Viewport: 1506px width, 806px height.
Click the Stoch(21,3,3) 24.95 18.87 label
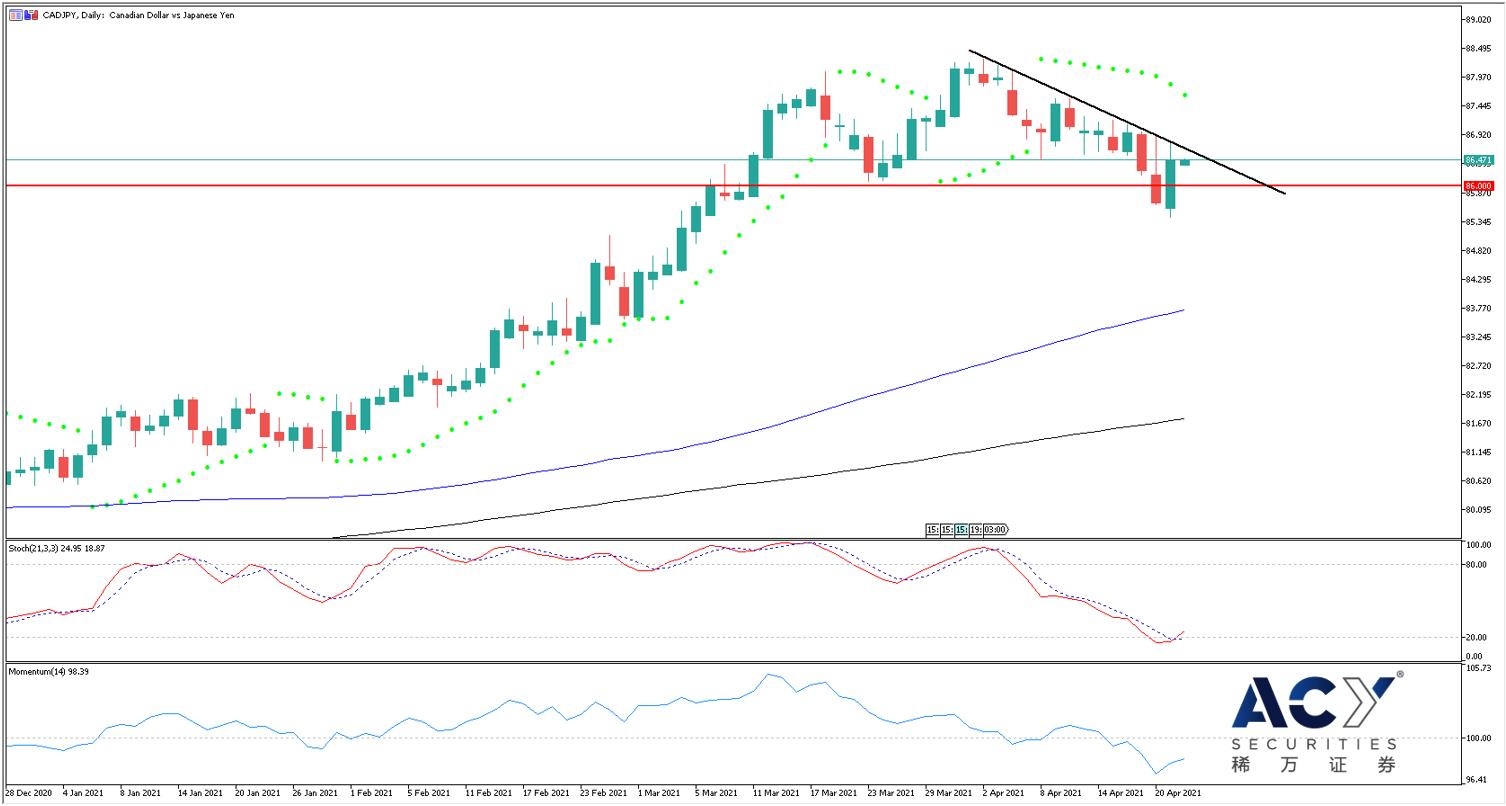(56, 548)
